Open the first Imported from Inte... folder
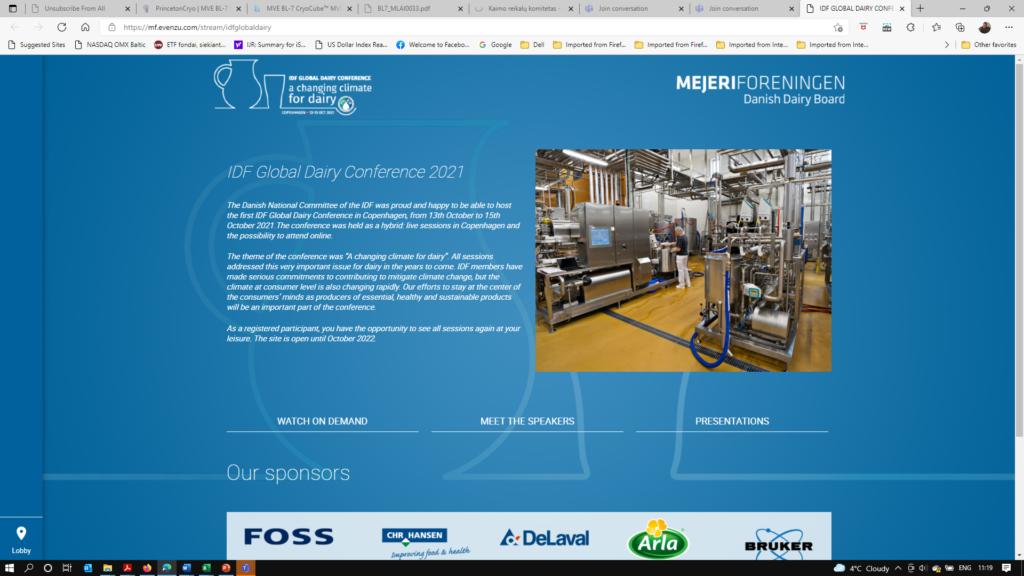The image size is (1024, 576). (752, 45)
